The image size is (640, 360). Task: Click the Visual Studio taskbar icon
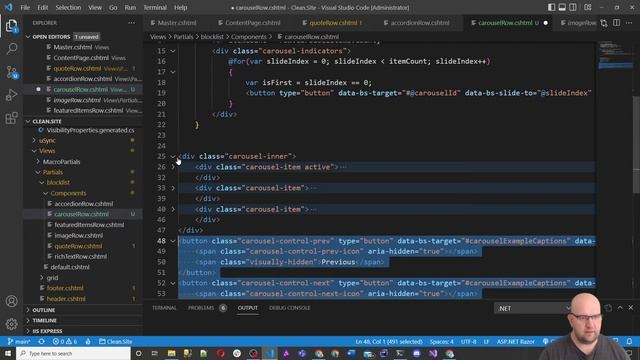click(433, 353)
